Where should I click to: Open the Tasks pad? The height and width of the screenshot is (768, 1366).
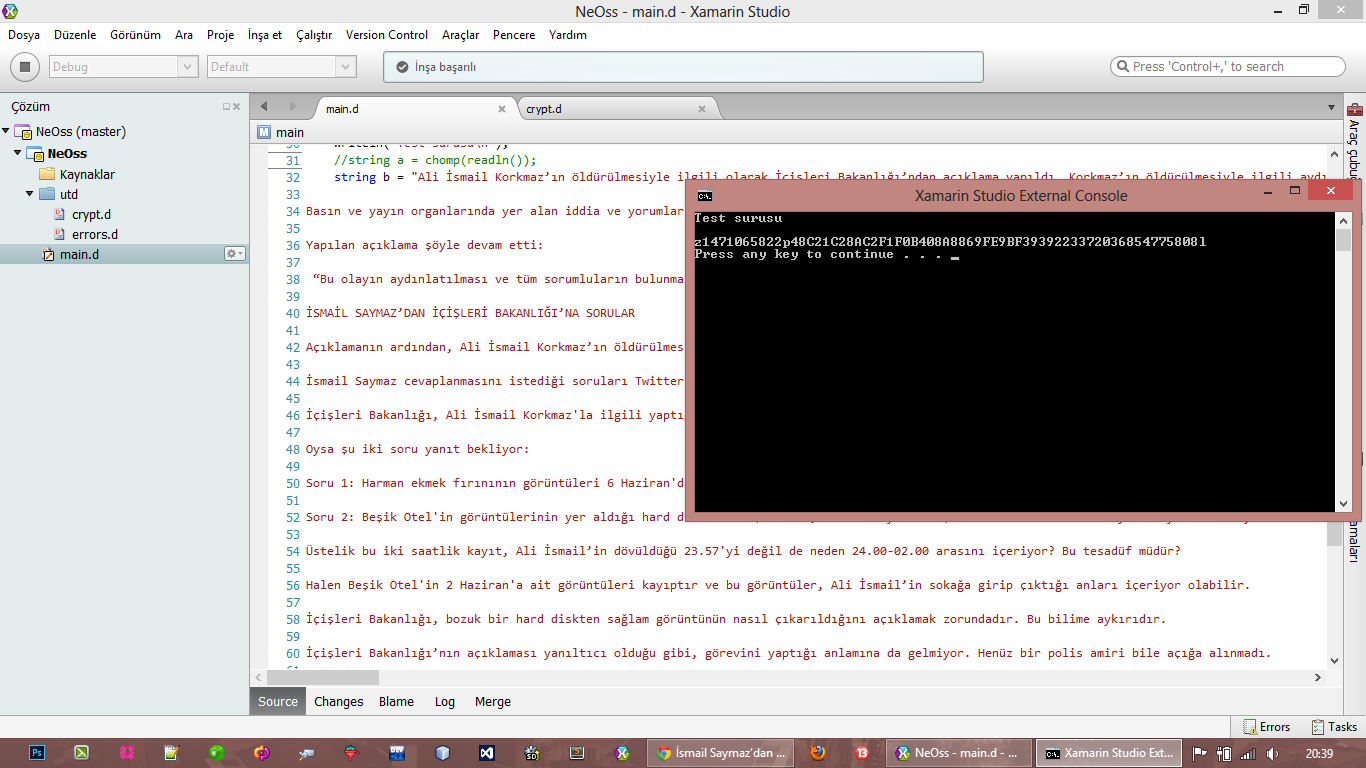coord(1333,727)
